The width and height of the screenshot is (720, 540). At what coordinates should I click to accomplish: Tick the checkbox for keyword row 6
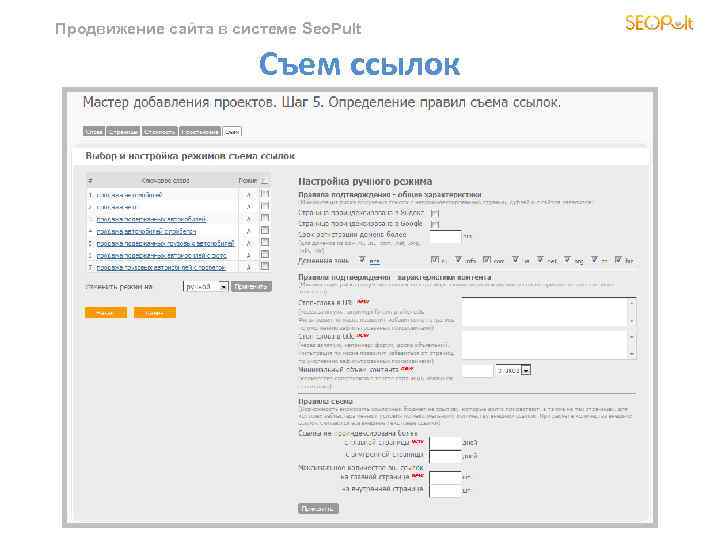(x=265, y=254)
